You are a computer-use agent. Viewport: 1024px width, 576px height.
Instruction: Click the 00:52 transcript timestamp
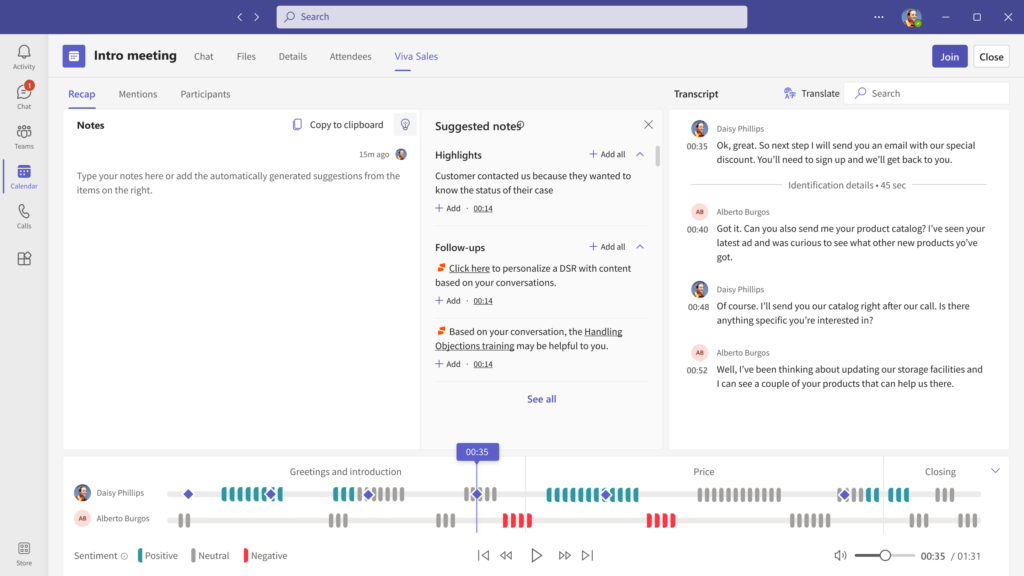[x=697, y=370]
